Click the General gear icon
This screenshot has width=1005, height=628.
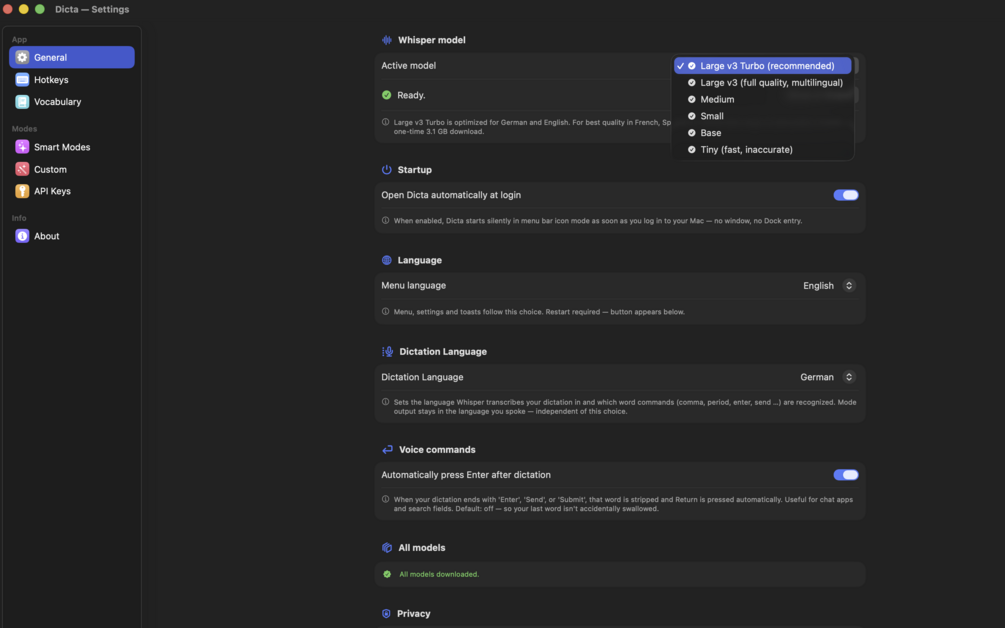[x=22, y=57]
